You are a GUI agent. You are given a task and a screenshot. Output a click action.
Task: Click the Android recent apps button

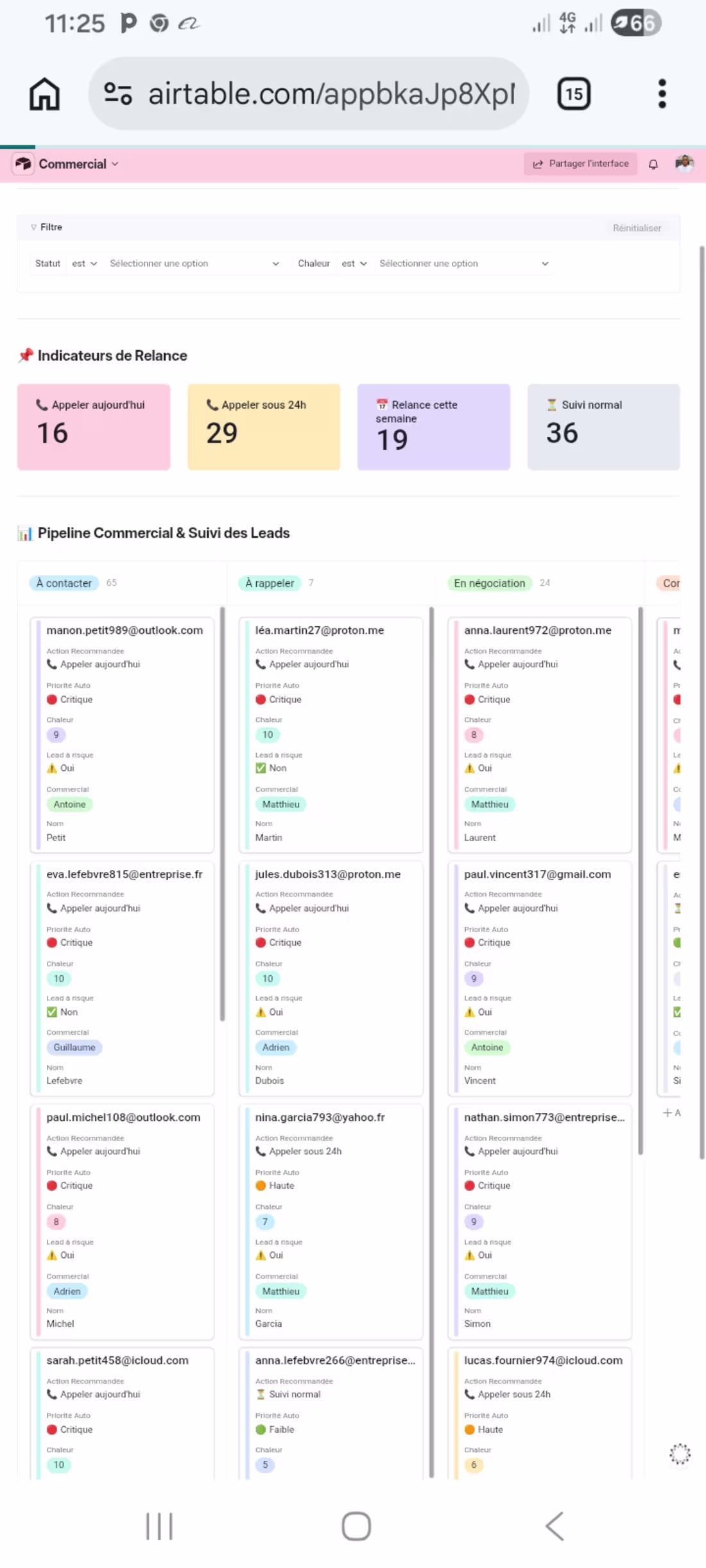(x=159, y=1526)
